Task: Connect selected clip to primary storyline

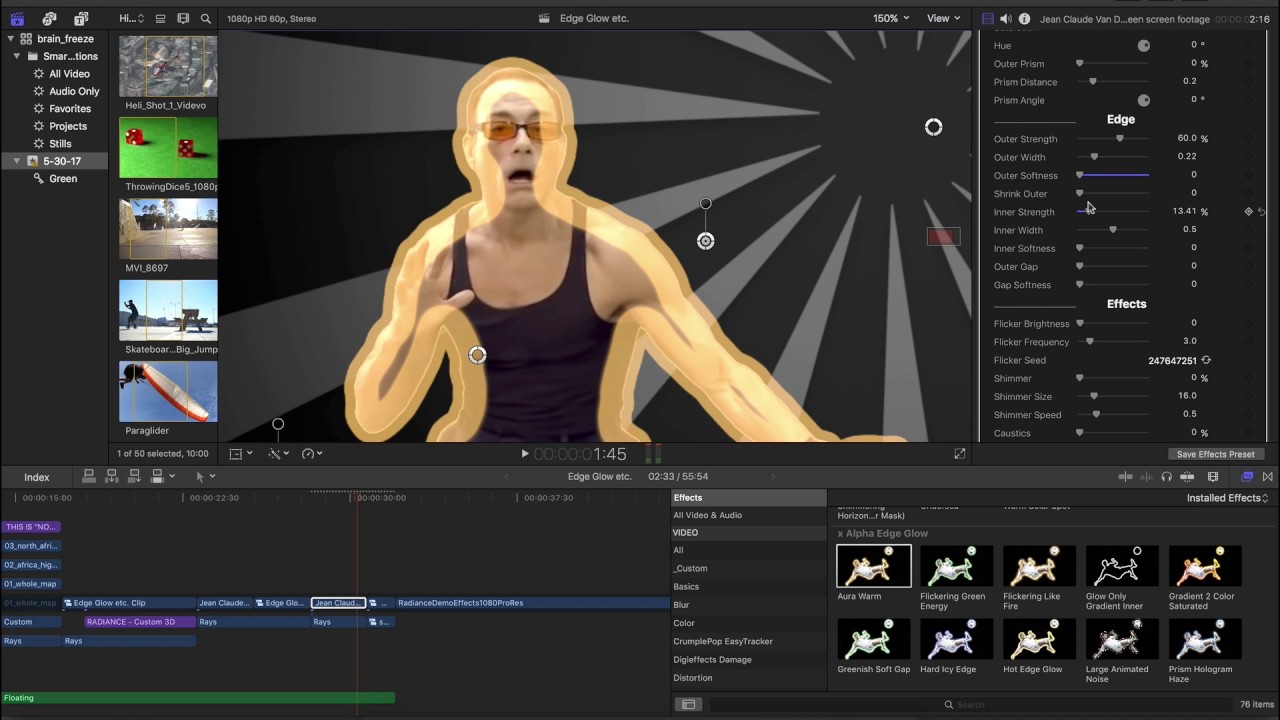Action: point(89,476)
